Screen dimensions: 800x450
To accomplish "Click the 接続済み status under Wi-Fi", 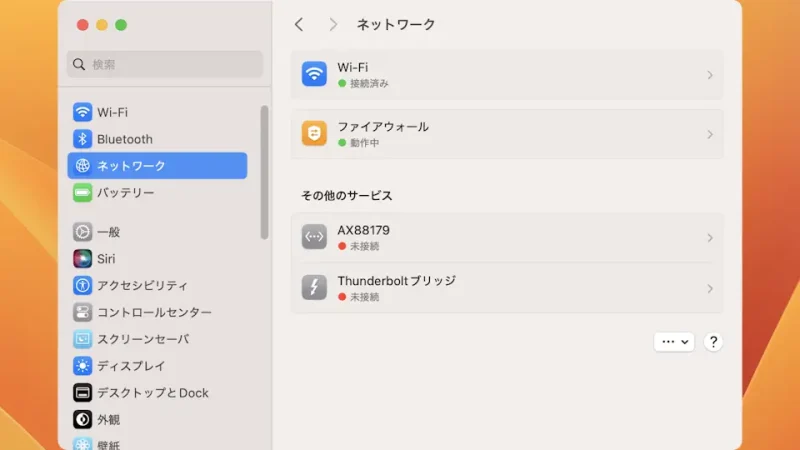I will [x=369, y=84].
